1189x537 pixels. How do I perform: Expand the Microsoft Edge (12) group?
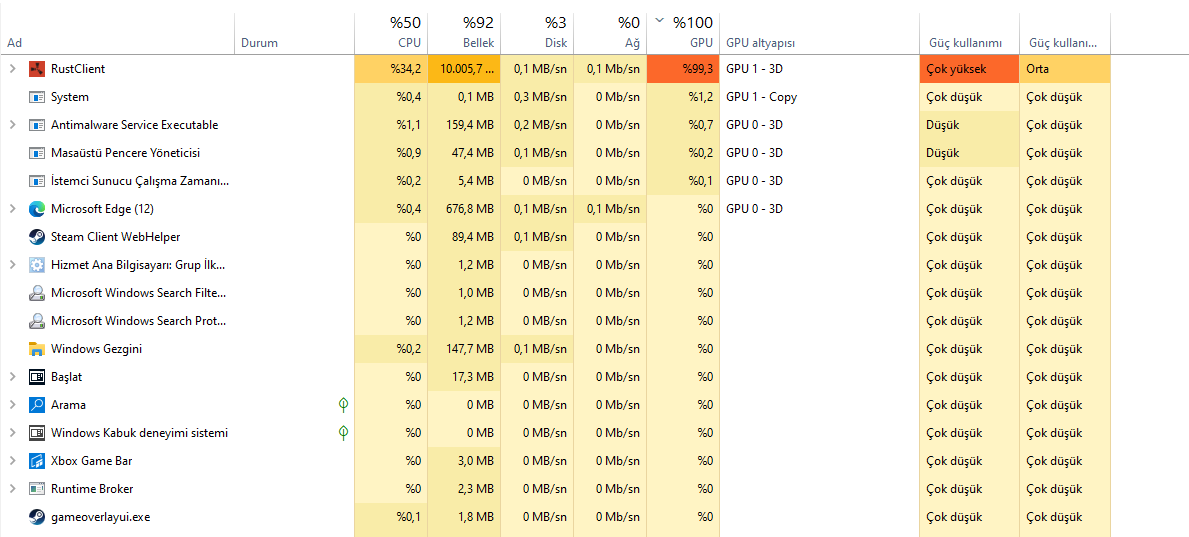[12, 209]
